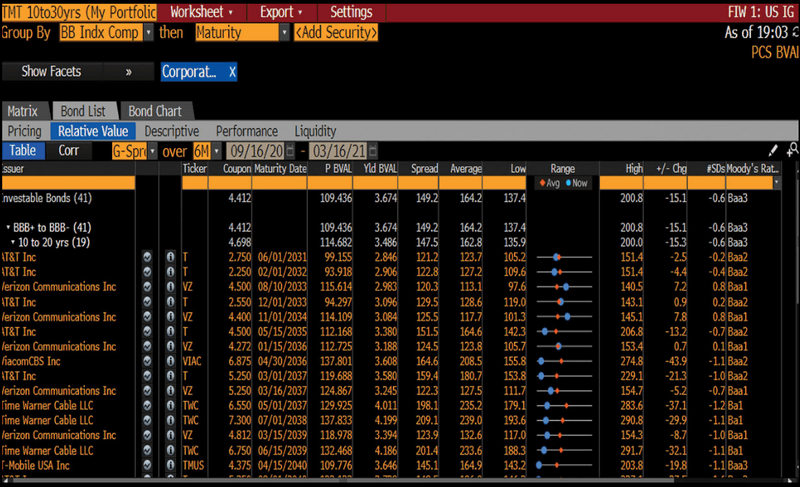Image resolution: width=800 pixels, height=487 pixels.
Task: Click checkmark icon for AT&T 2.250 02/01/2032 bond
Action: pyautogui.click(x=147, y=272)
